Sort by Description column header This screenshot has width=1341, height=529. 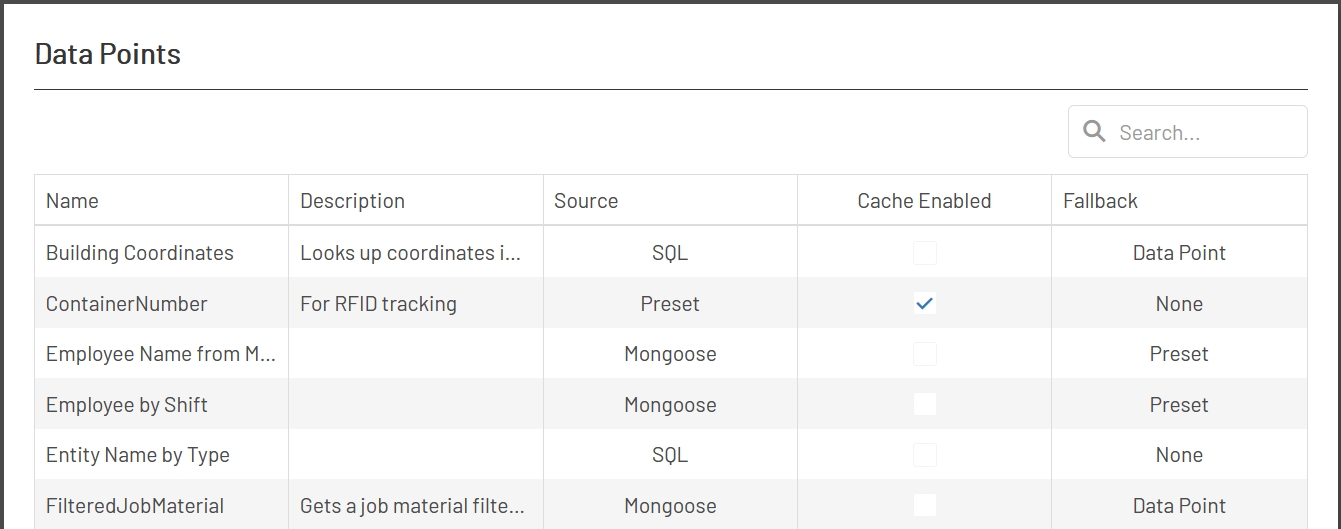point(352,201)
